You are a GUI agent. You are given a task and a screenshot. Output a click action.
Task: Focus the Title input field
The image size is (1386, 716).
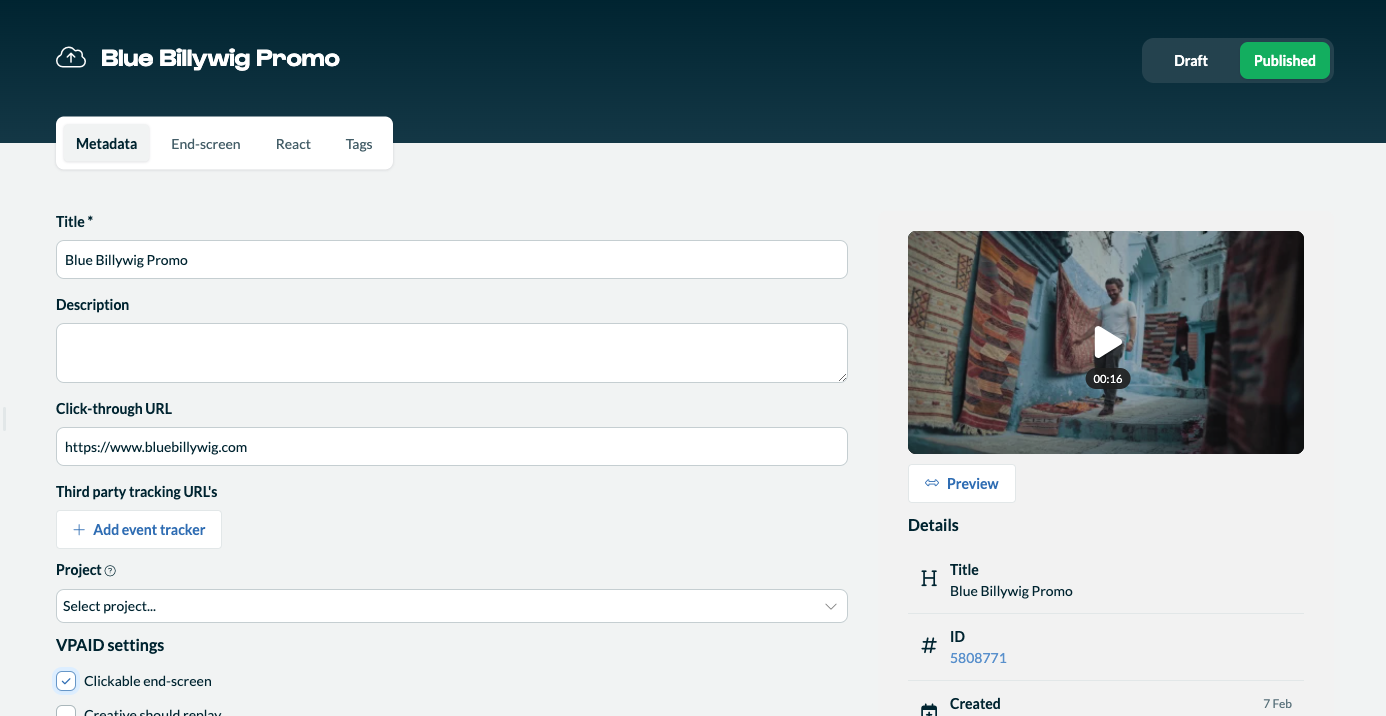point(452,260)
